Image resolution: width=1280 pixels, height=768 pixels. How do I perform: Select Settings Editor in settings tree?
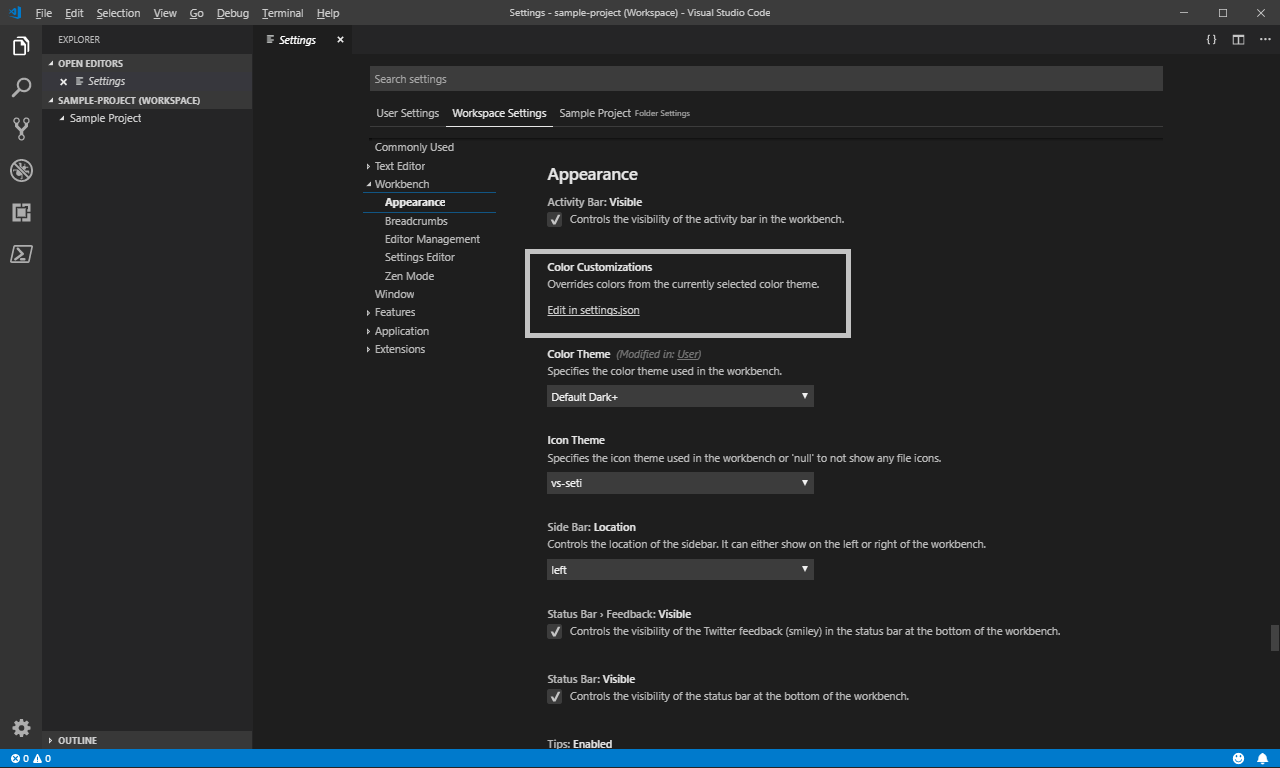pos(419,257)
